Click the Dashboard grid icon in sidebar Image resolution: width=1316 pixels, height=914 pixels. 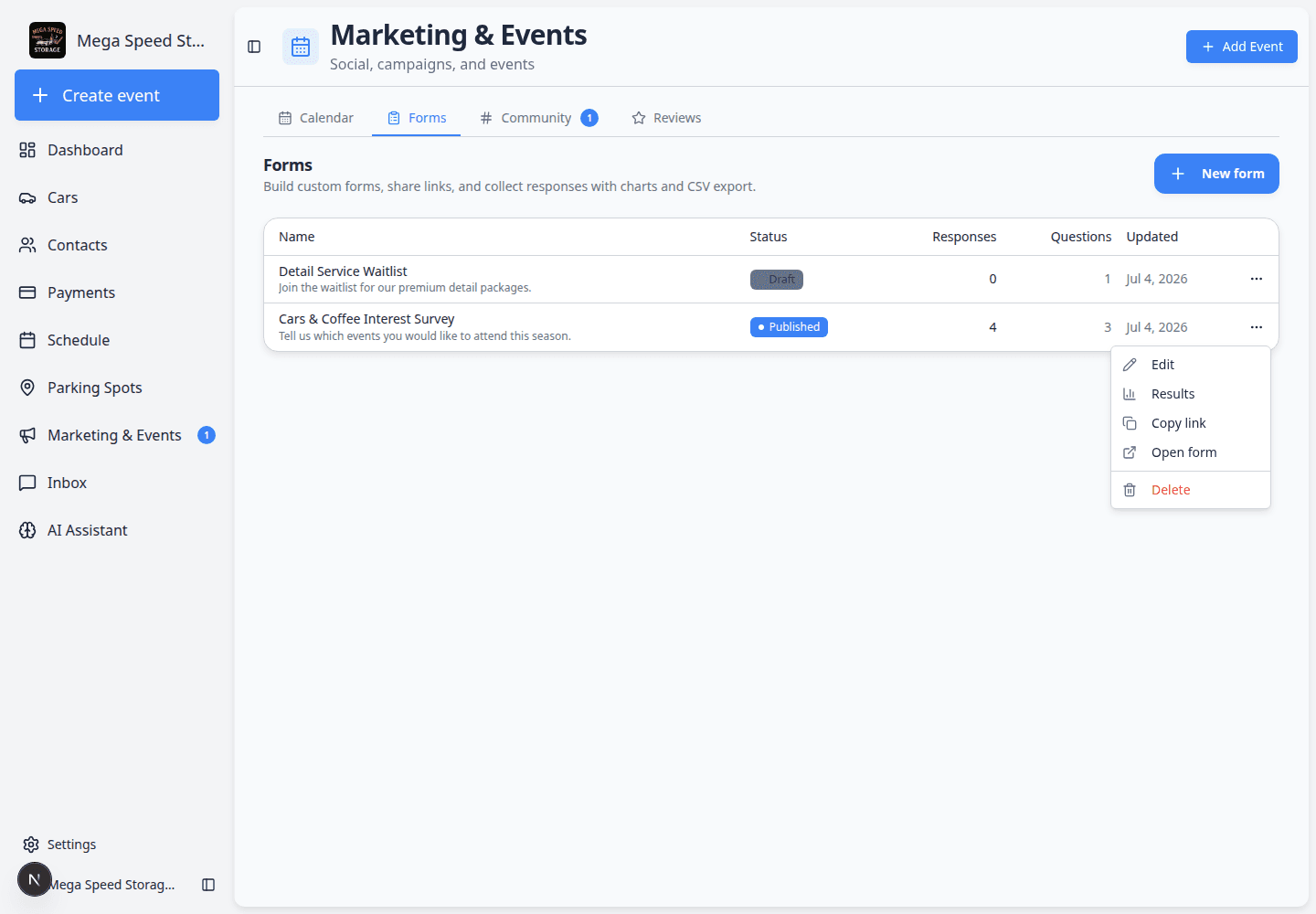27,150
